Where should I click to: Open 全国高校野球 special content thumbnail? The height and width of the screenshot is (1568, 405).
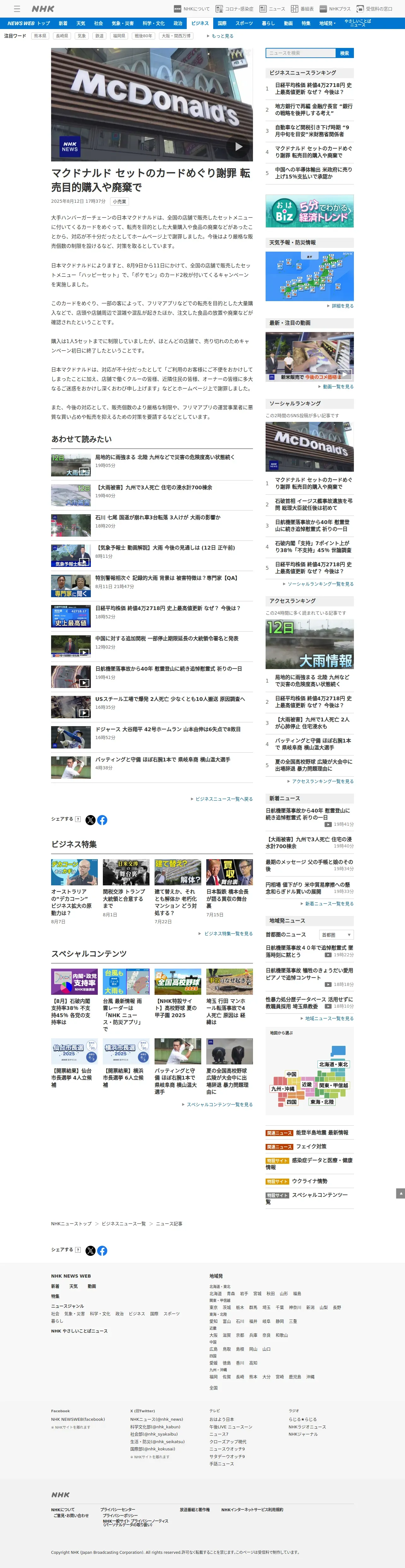178,982
